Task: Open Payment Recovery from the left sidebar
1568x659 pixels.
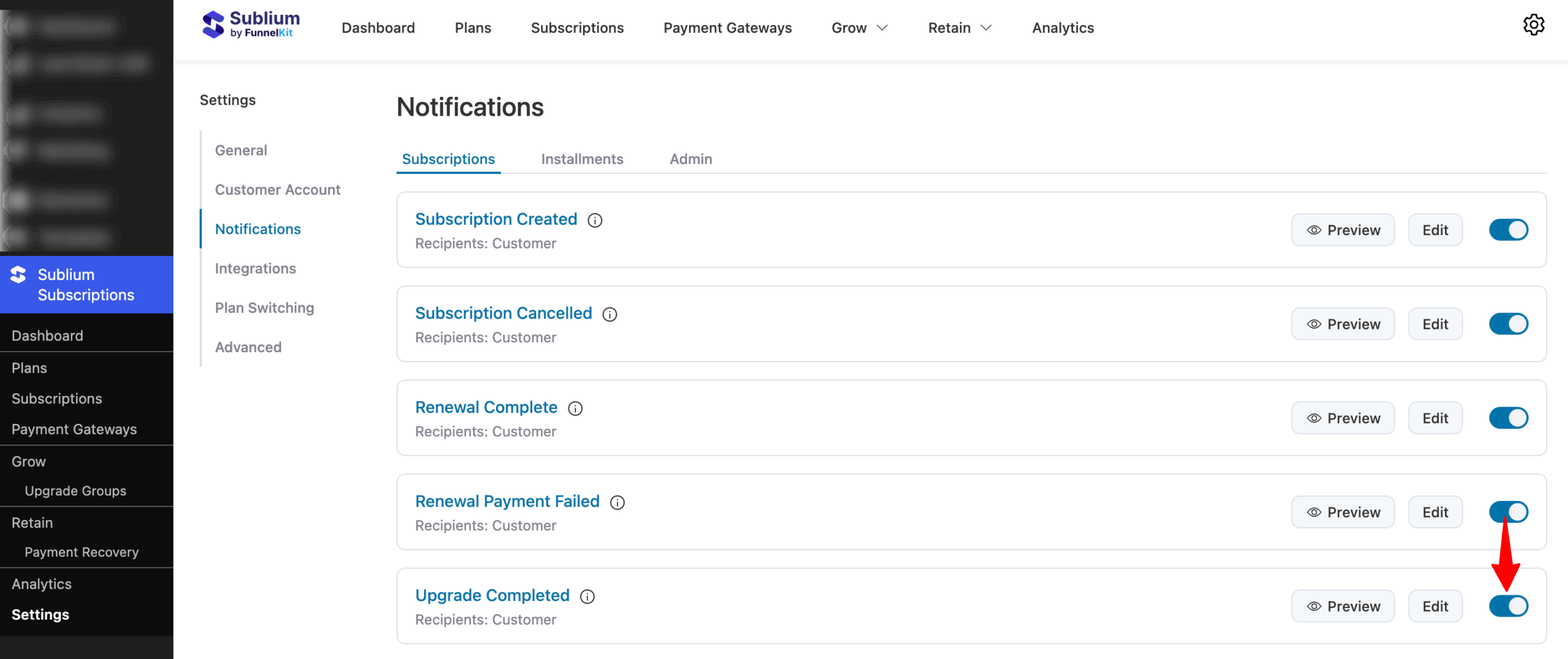Action: (x=81, y=552)
